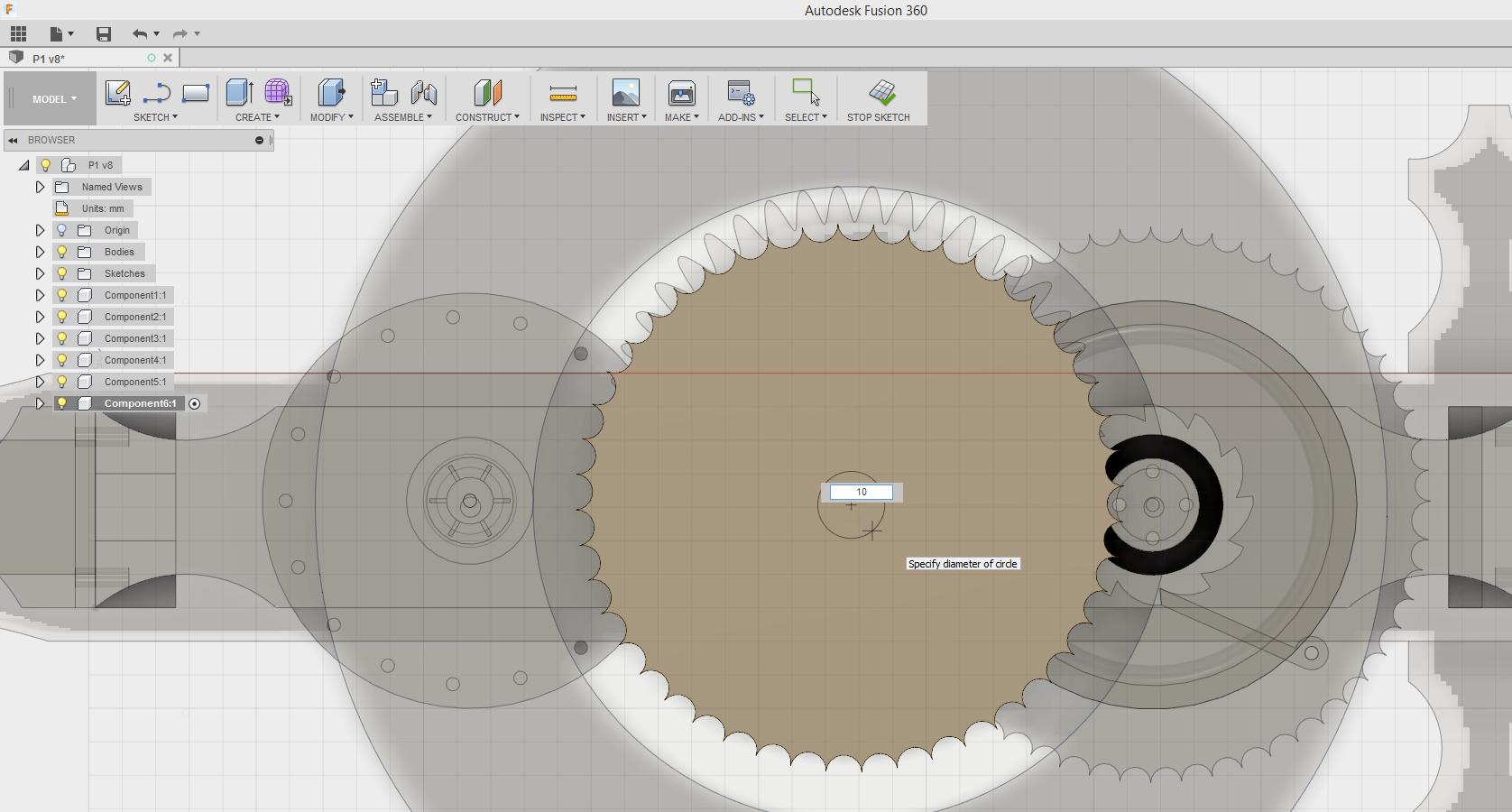Close the P1 v8 document tab
This screenshot has height=812, width=1512.
click(168, 58)
